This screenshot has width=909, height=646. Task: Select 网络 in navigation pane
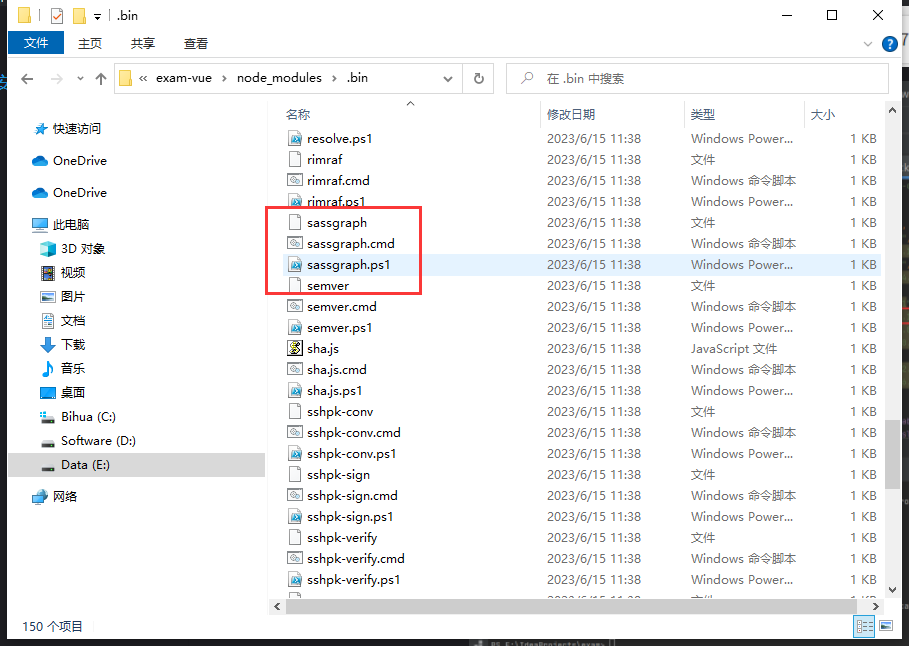(x=65, y=496)
